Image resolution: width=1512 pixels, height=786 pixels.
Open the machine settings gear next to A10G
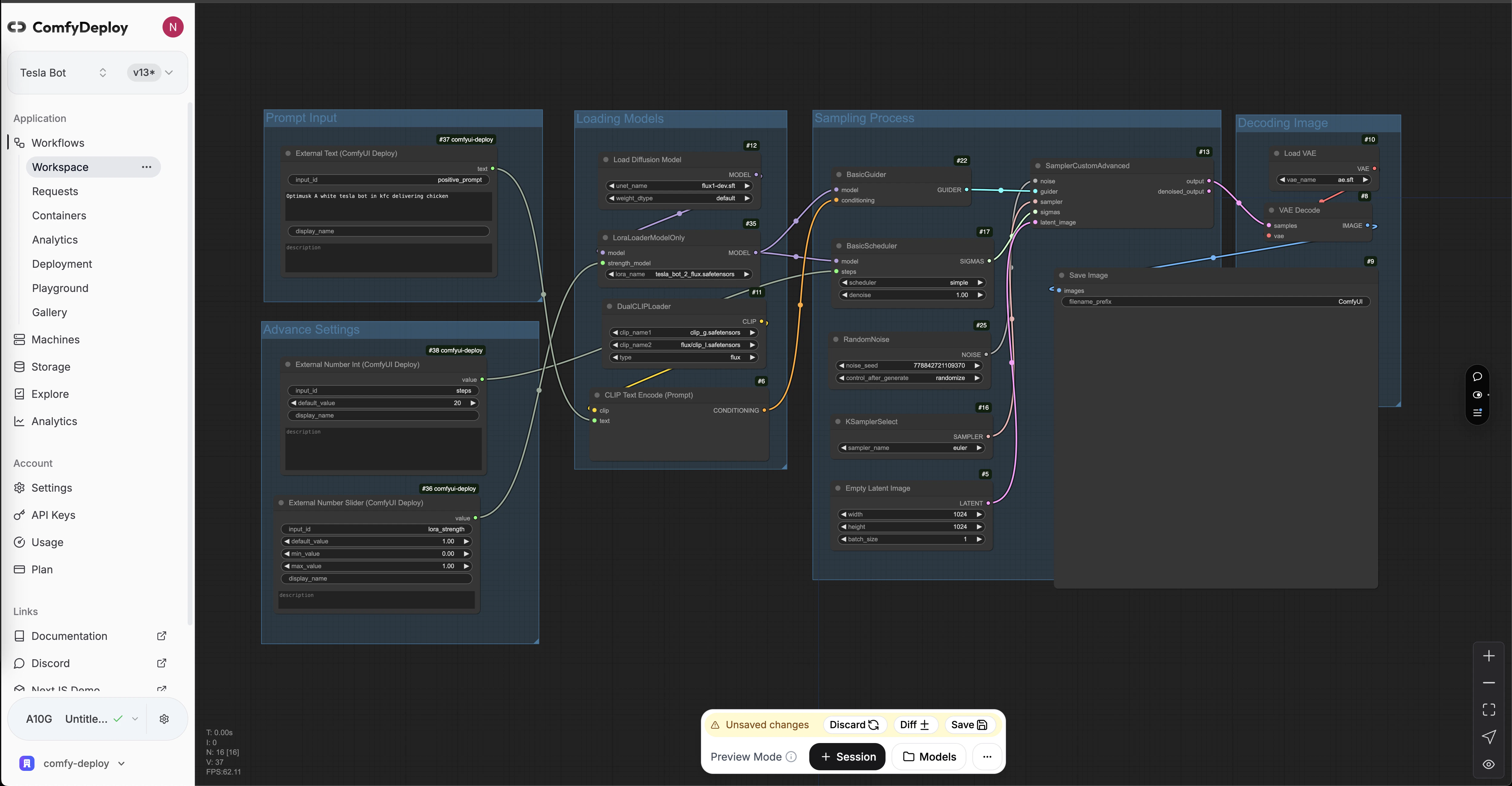(164, 719)
